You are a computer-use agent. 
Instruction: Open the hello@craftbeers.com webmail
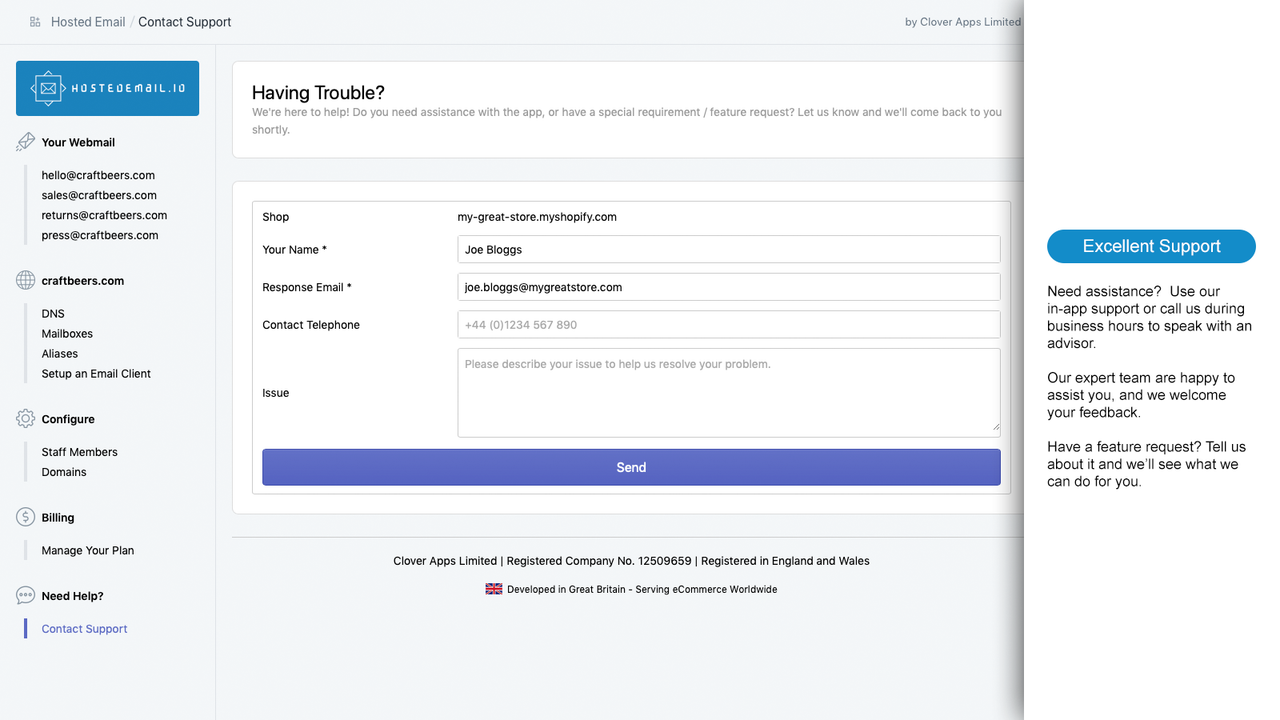[x=98, y=175]
